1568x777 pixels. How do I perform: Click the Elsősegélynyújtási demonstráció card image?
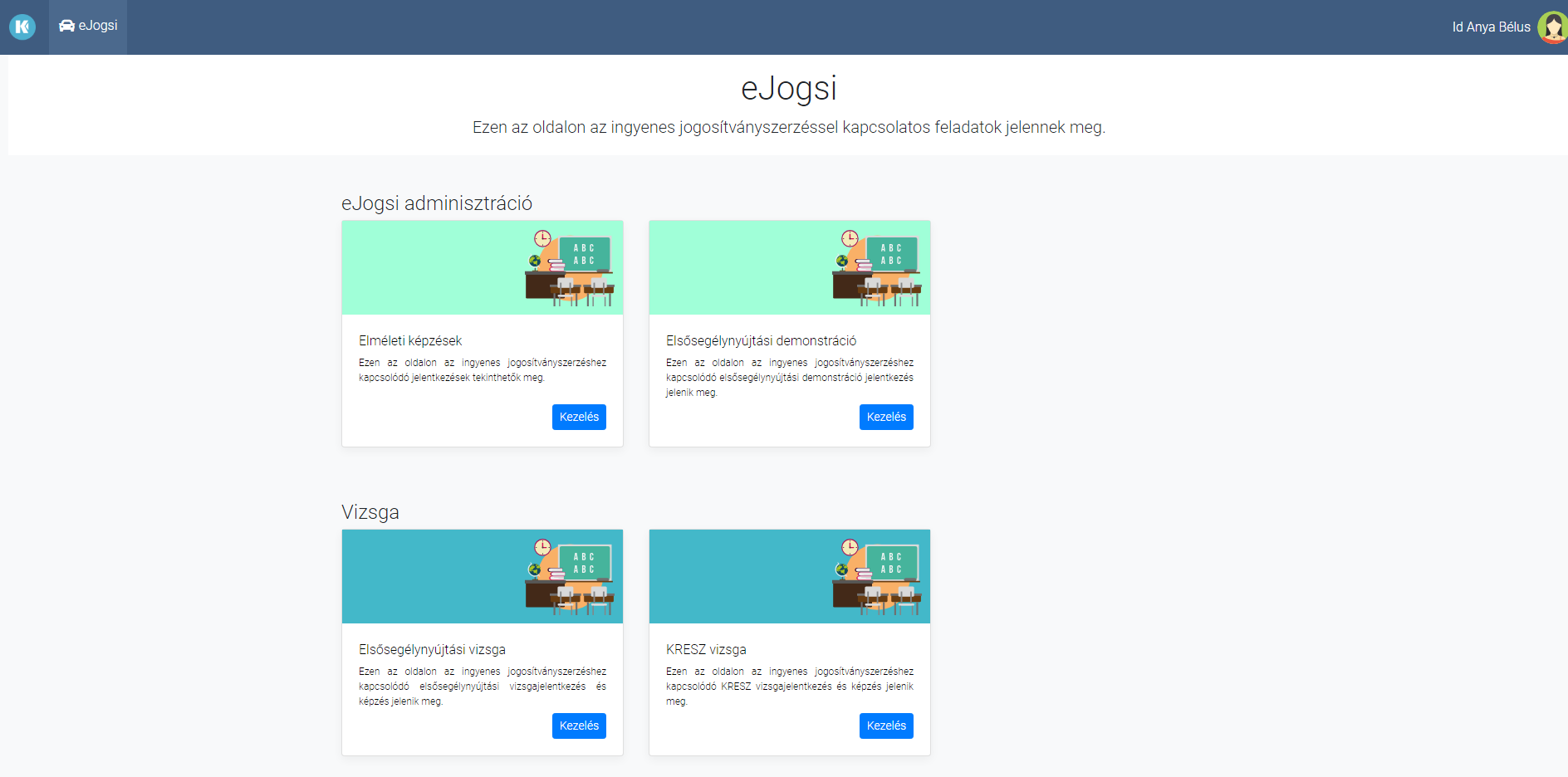tap(790, 267)
